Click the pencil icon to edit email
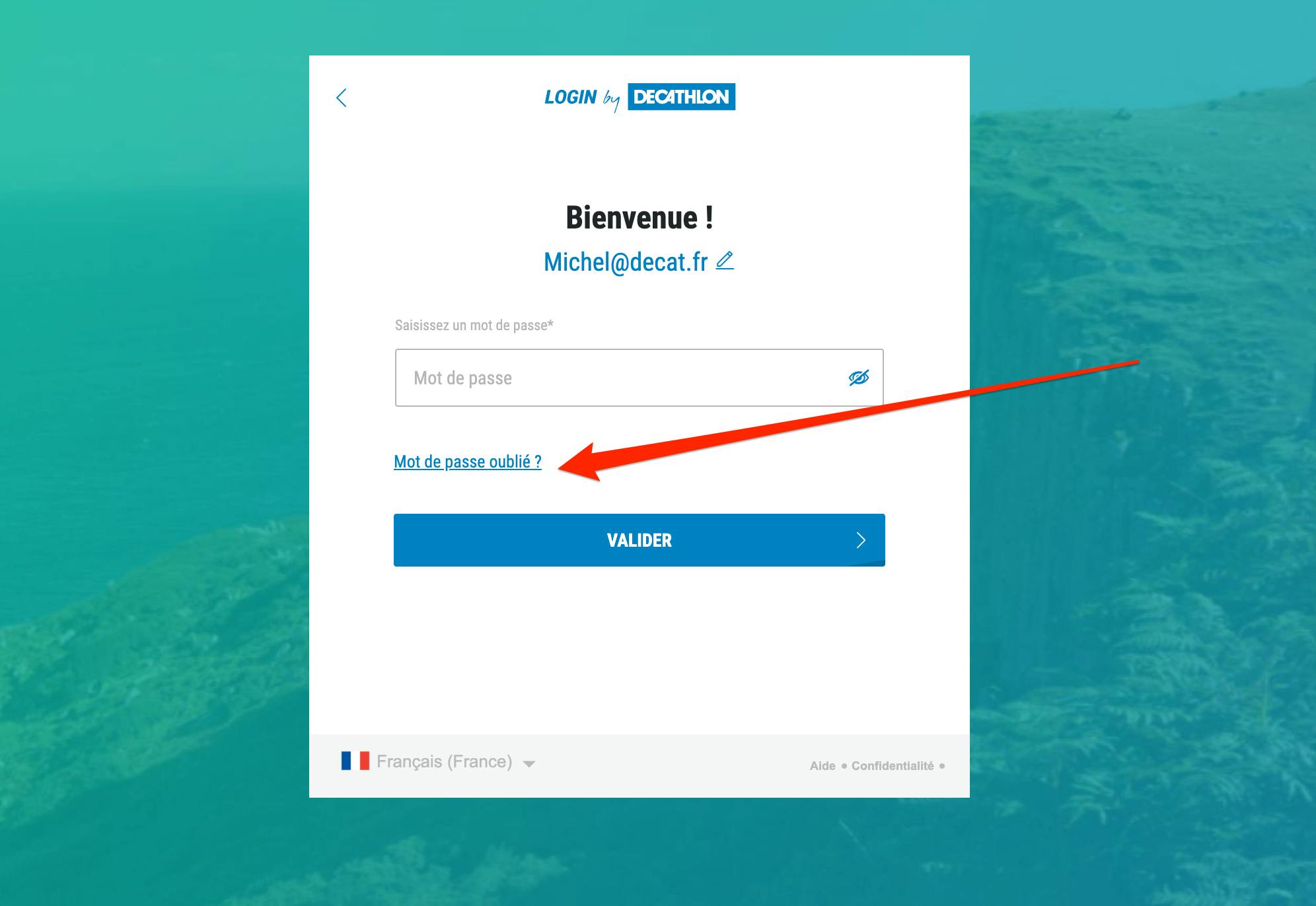Screen dimensions: 1316x906 pos(725,261)
